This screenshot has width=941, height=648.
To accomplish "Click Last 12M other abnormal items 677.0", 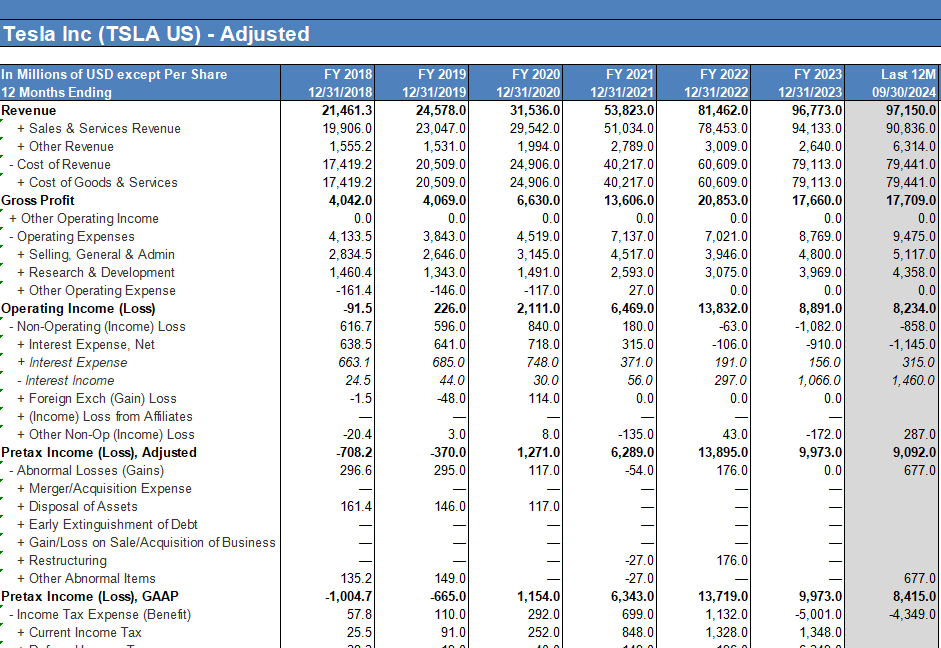I will [920, 578].
